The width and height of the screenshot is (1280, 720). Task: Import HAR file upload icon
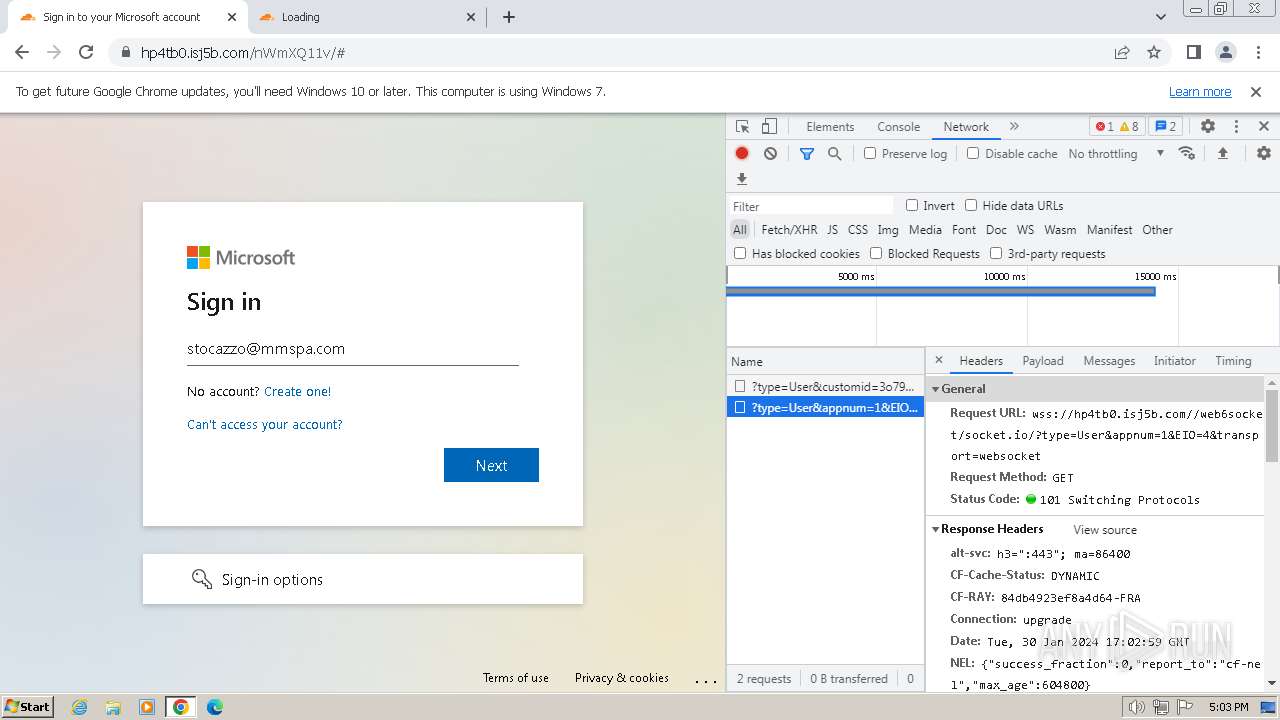[x=1222, y=153]
